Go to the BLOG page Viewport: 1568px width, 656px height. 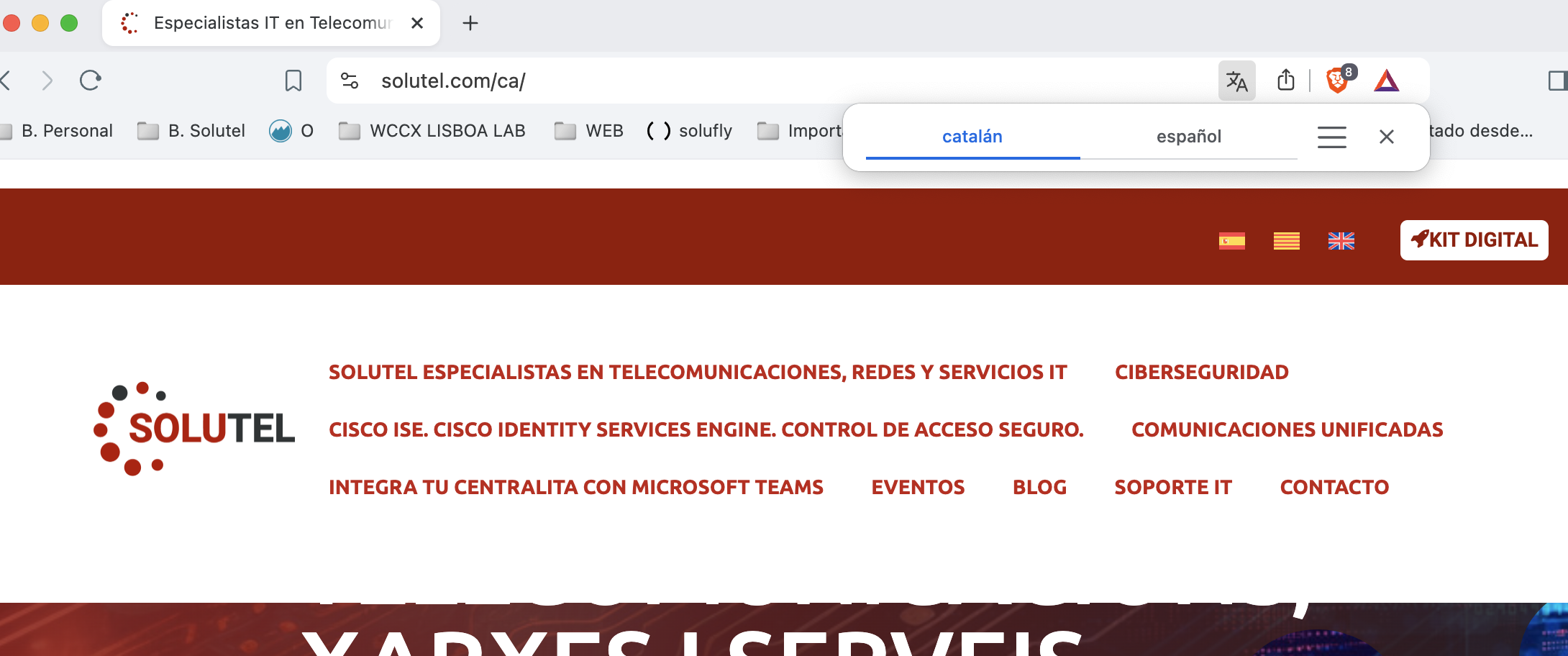tap(1040, 487)
